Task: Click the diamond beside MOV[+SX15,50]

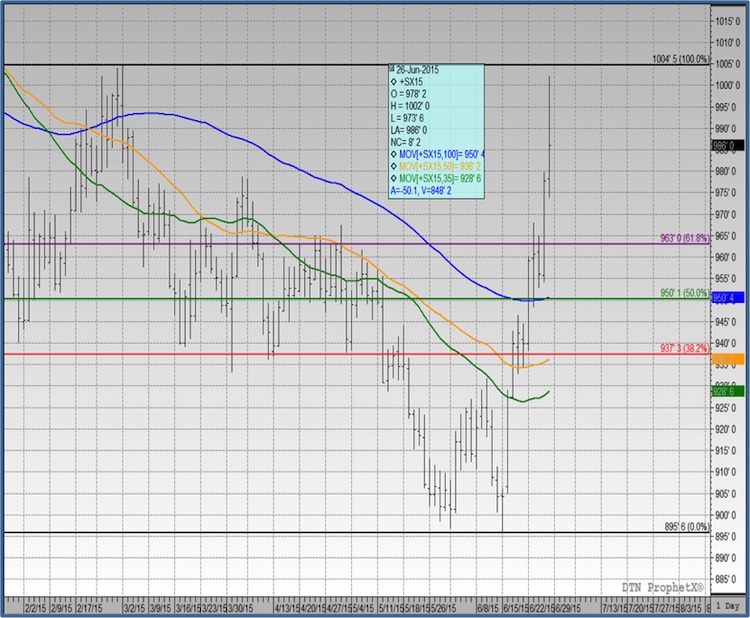Action: [x=394, y=166]
